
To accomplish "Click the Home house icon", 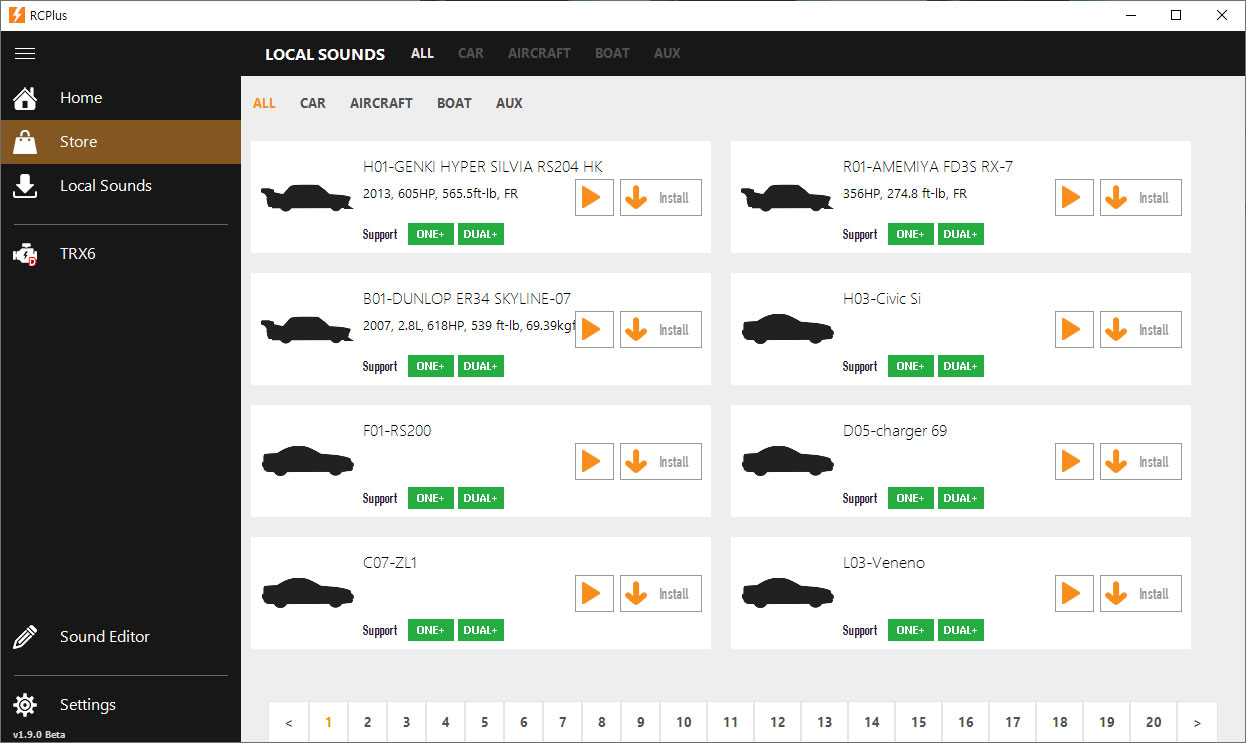I will (25, 98).
